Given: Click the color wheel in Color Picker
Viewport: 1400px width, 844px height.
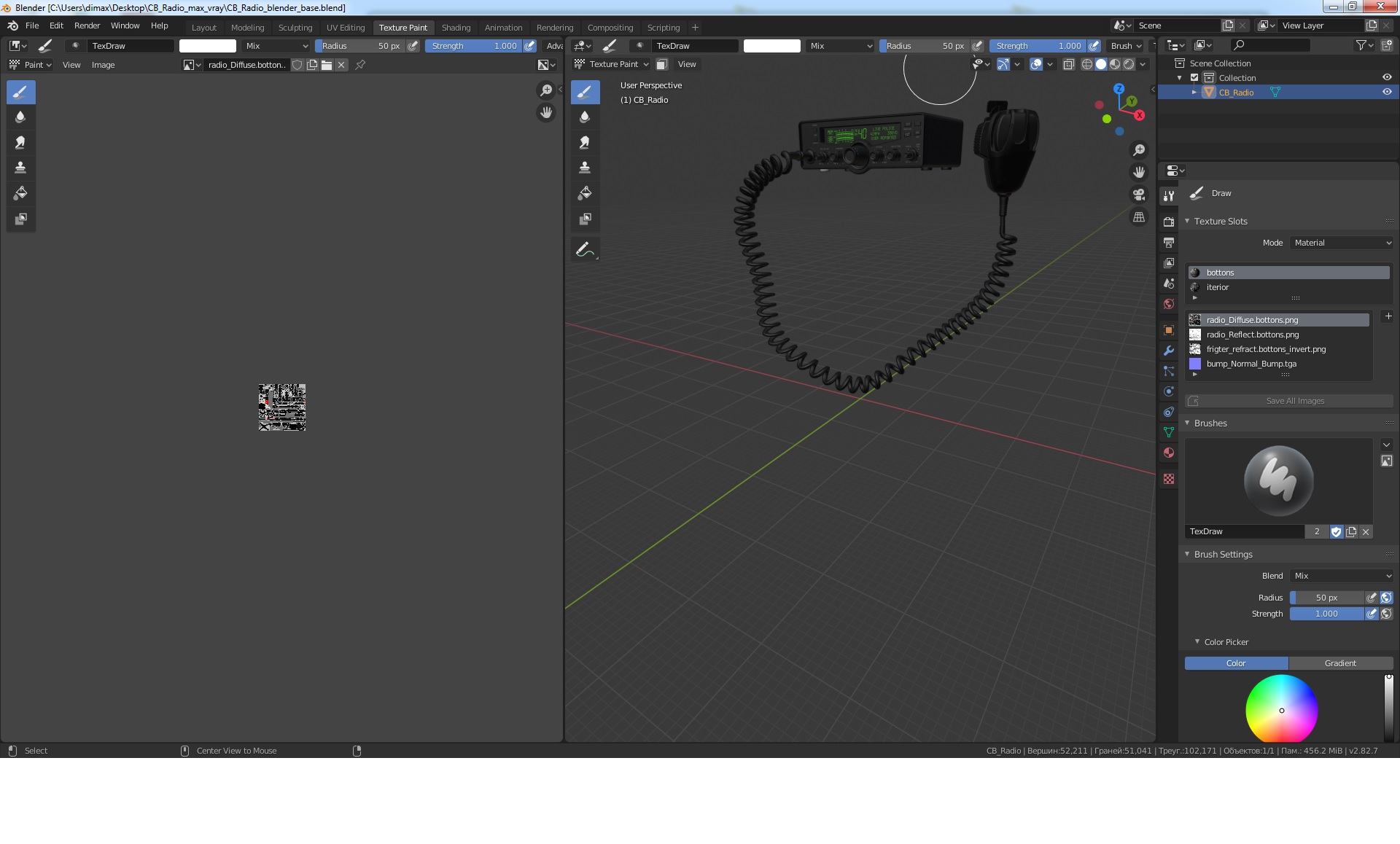Looking at the screenshot, I should click(1282, 710).
